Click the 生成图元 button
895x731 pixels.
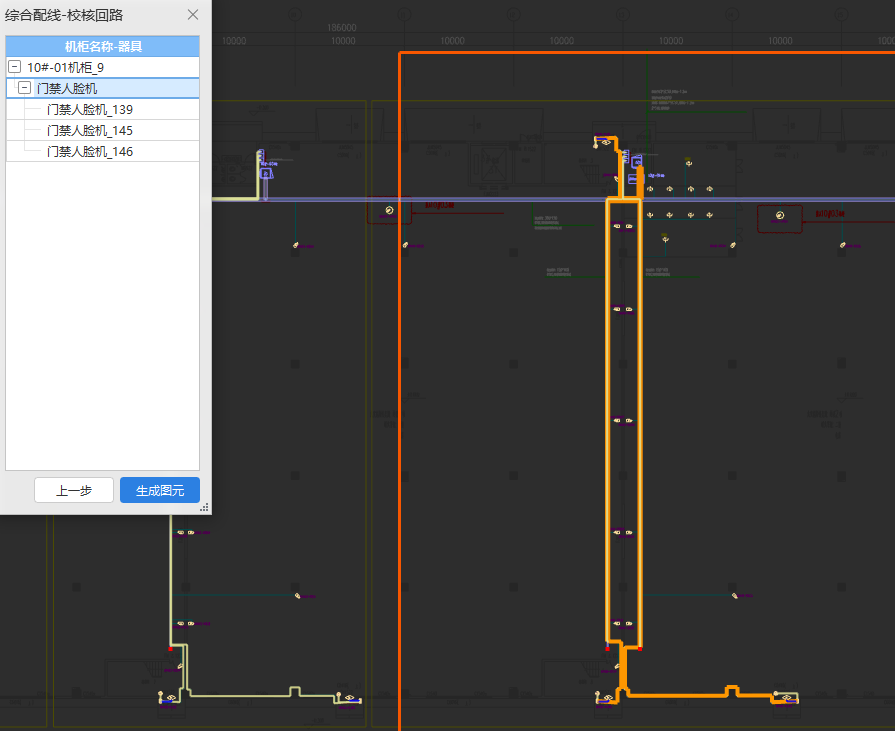[160, 490]
